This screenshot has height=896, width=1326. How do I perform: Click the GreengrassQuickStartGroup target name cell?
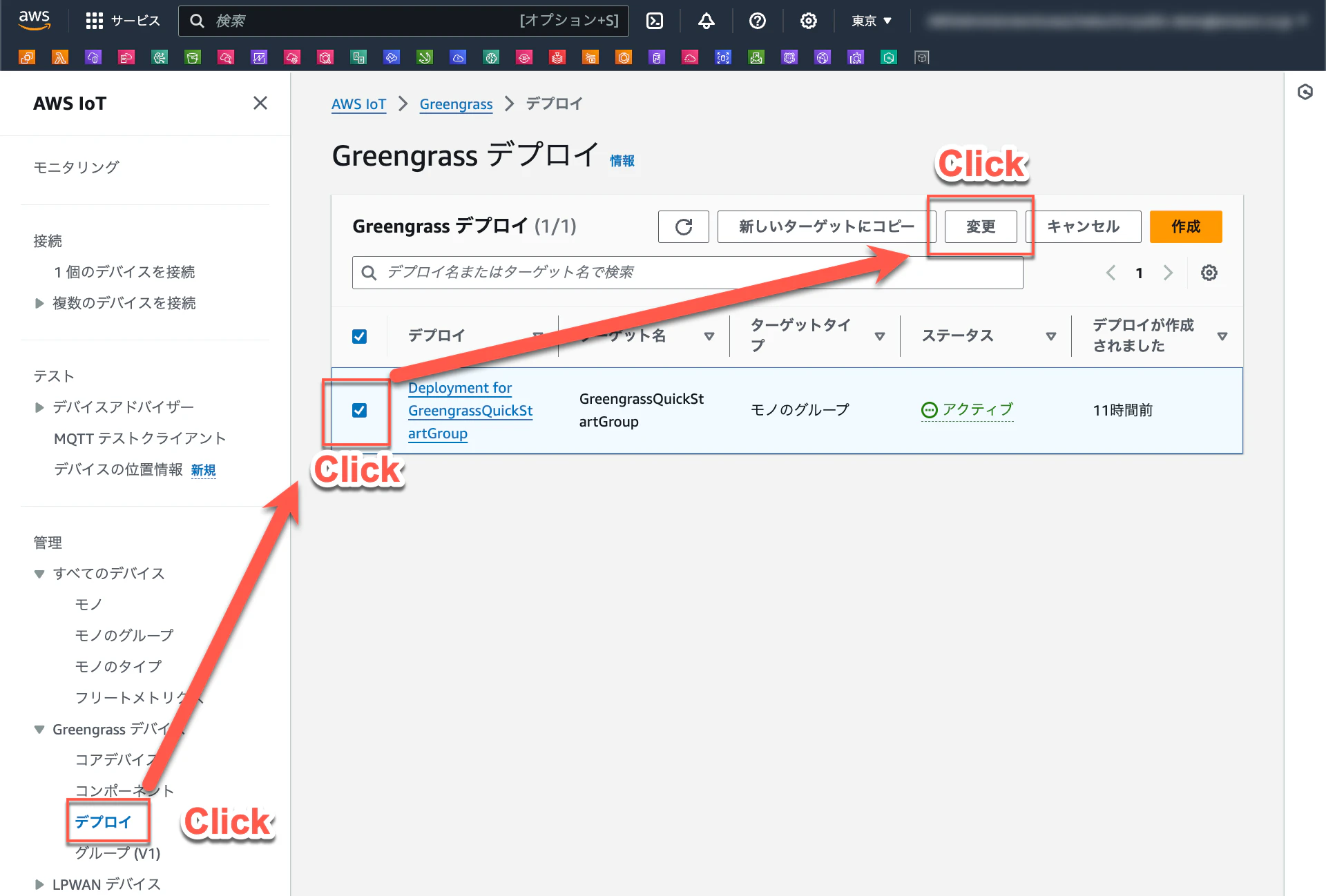(642, 410)
